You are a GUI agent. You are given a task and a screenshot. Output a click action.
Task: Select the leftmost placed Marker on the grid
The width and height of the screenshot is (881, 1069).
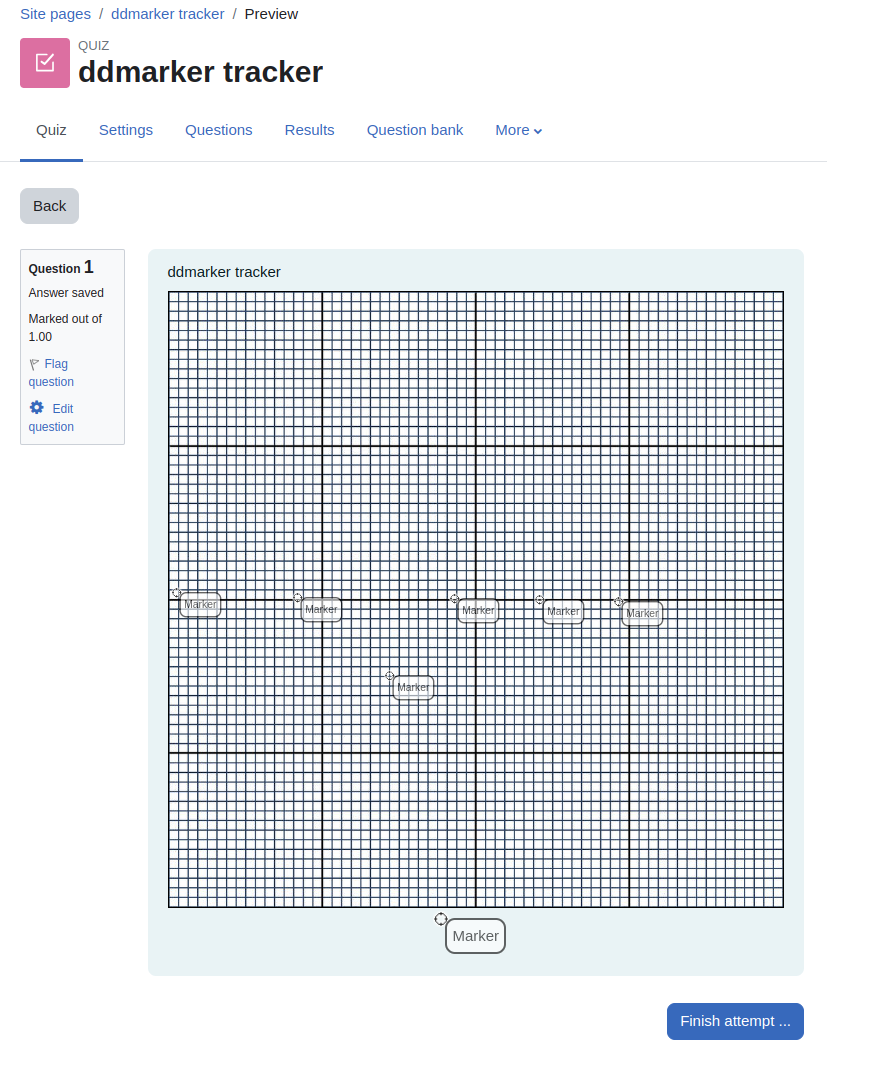click(200, 605)
